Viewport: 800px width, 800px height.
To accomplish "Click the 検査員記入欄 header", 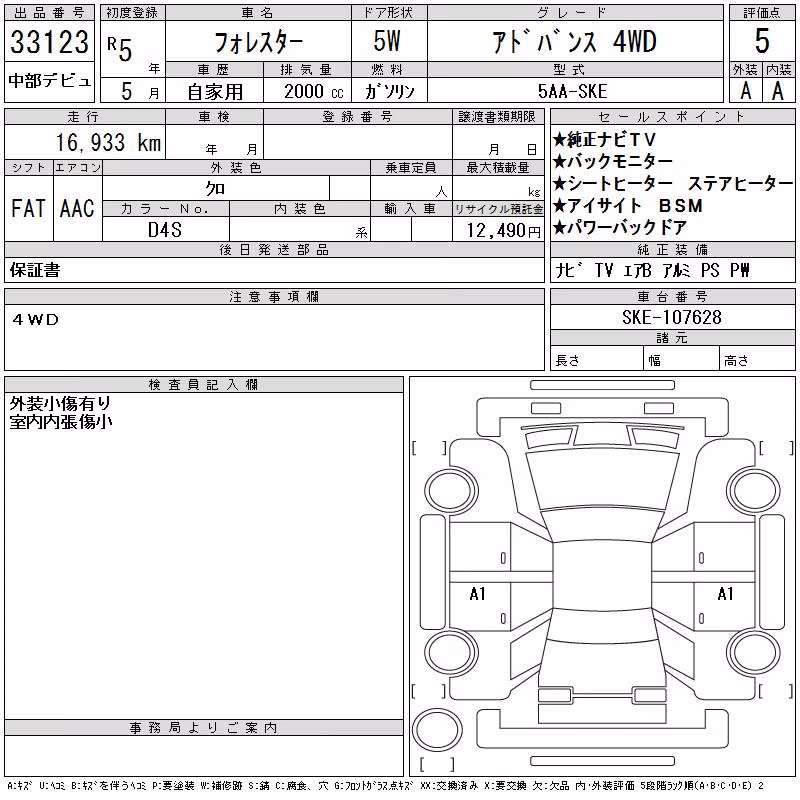I will click(x=204, y=385).
